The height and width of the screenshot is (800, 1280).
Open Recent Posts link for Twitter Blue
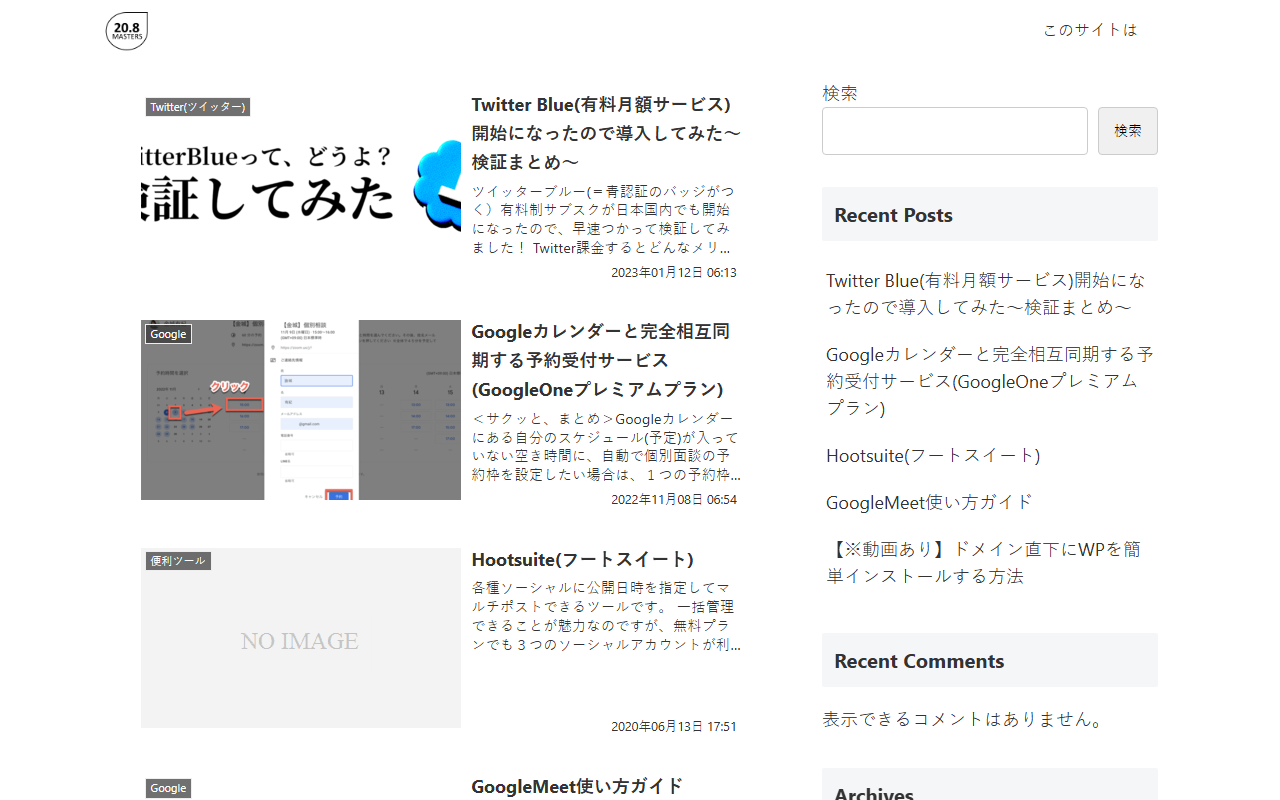(986, 294)
